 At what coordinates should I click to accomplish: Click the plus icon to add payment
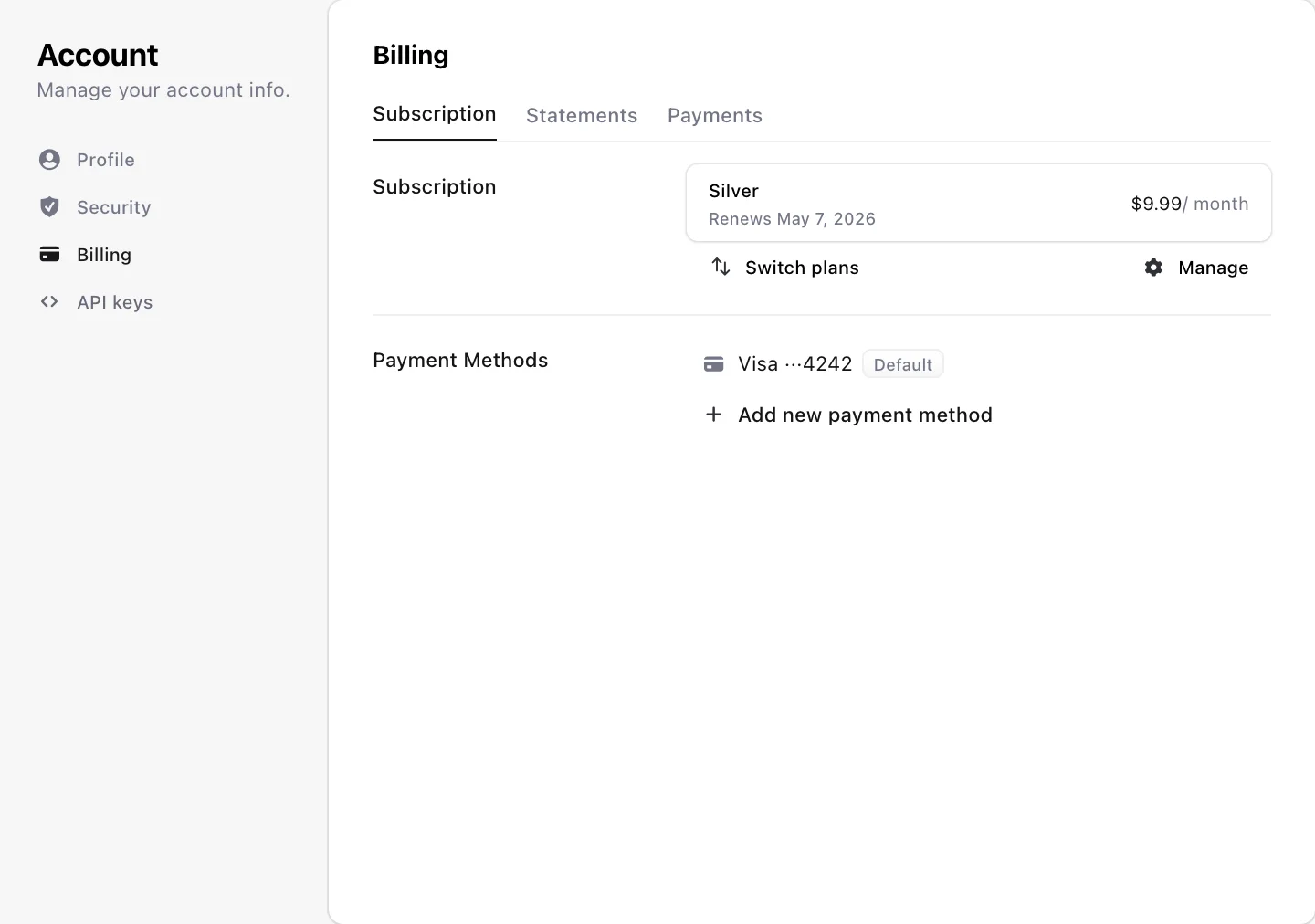click(714, 415)
